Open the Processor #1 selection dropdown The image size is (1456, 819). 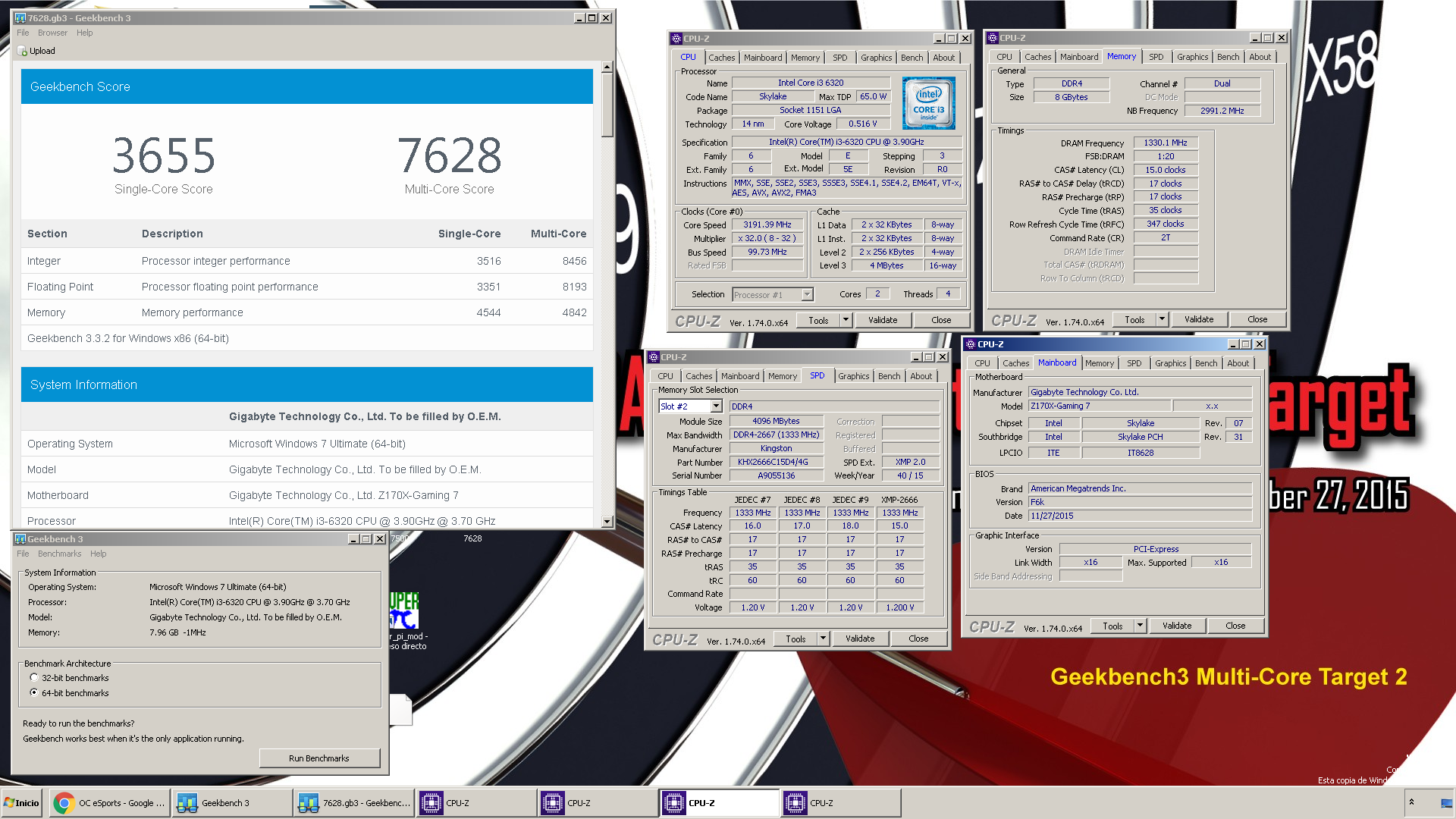(808, 295)
